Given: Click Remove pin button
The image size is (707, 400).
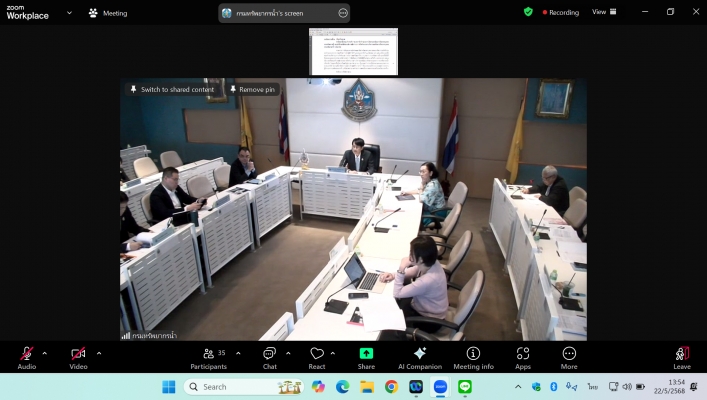Looking at the screenshot, I should (x=252, y=89).
